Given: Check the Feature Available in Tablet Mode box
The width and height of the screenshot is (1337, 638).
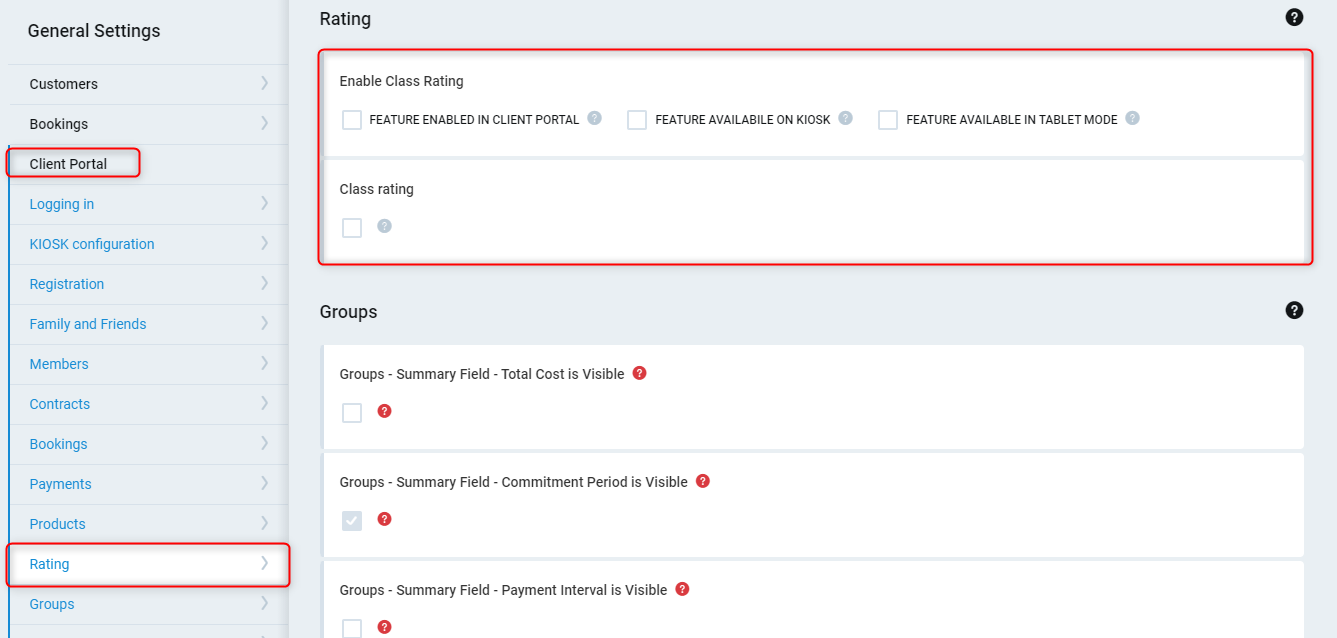Looking at the screenshot, I should (x=888, y=120).
